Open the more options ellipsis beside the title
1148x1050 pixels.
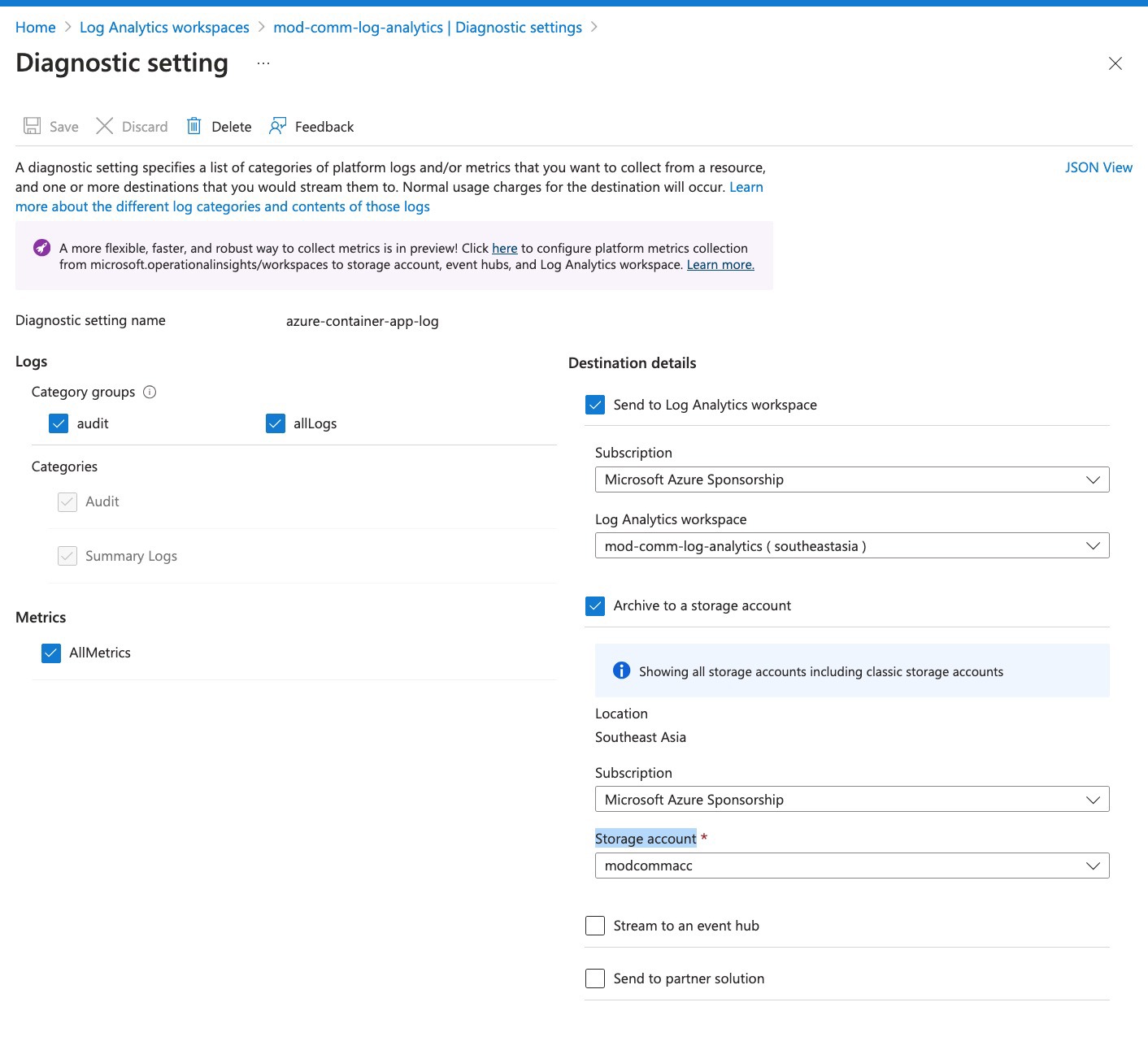coord(263,63)
